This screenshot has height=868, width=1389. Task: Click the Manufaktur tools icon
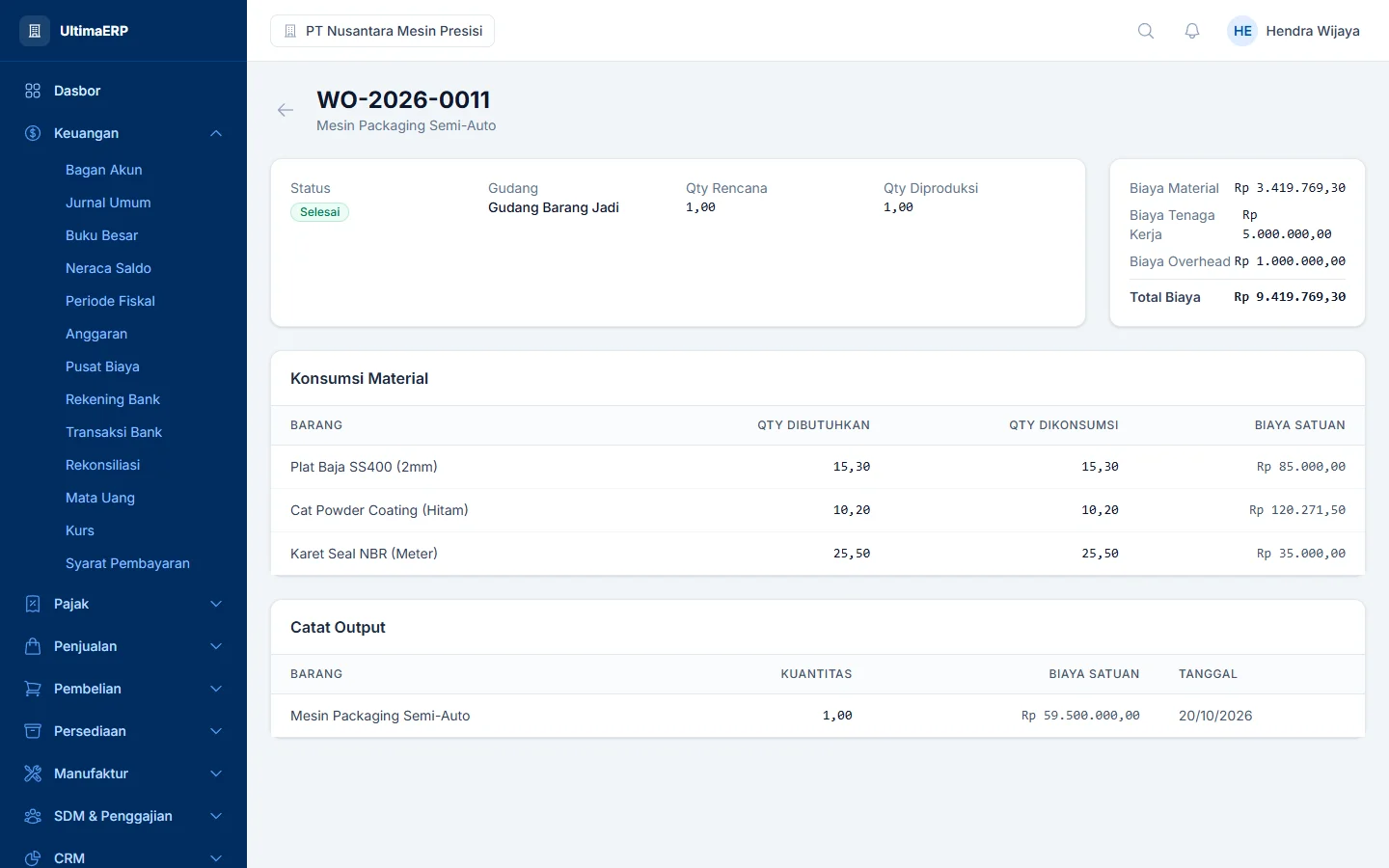coord(33,773)
